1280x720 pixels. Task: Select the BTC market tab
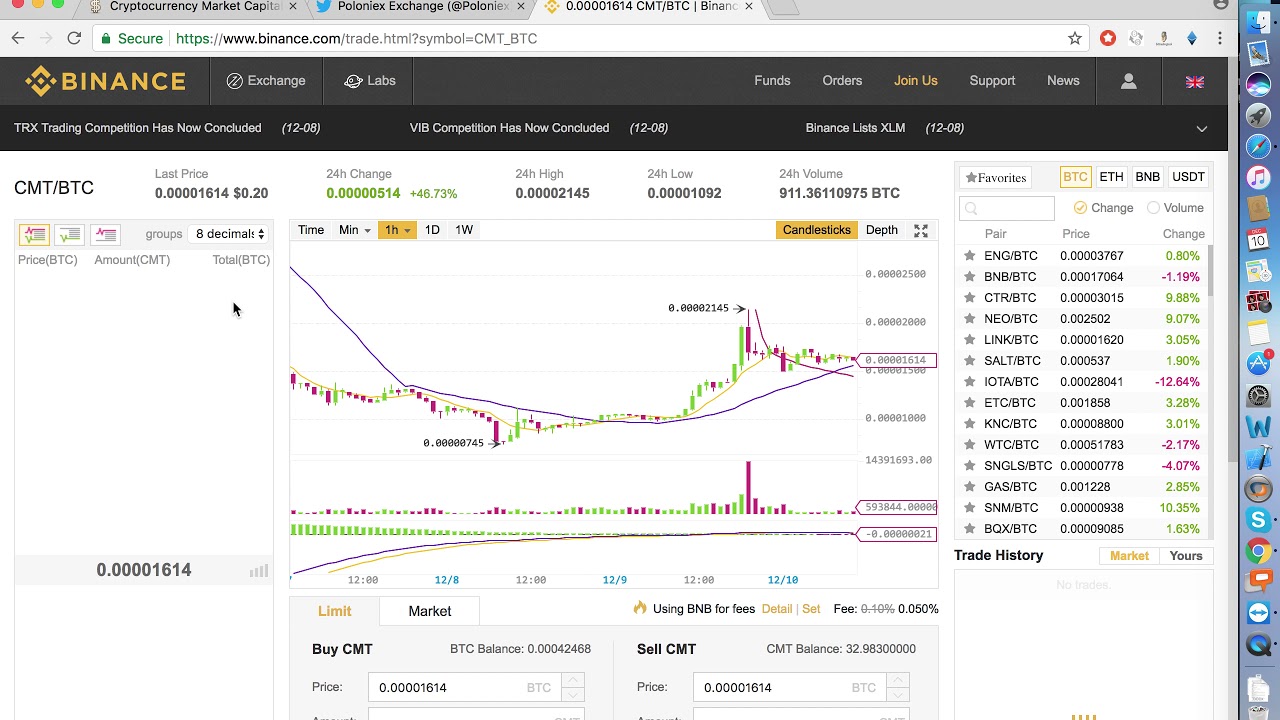coord(1075,177)
